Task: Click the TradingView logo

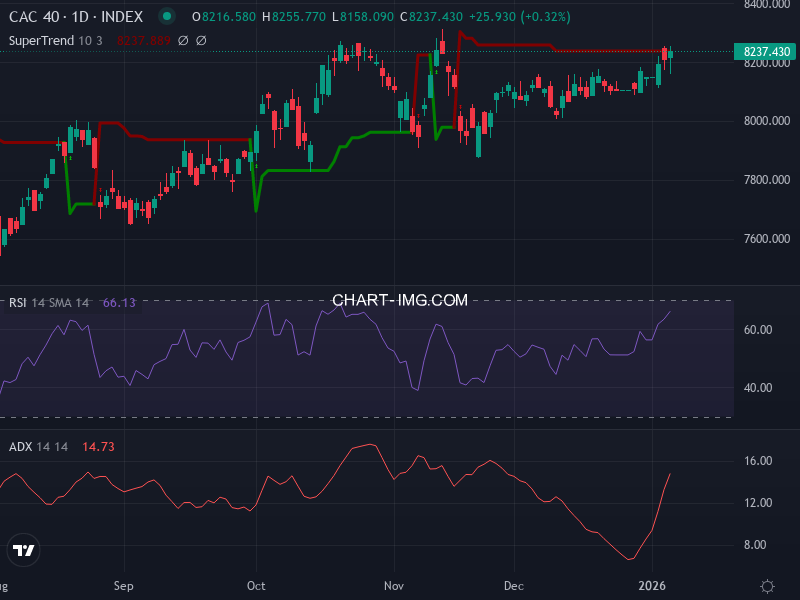Action: pos(22,551)
